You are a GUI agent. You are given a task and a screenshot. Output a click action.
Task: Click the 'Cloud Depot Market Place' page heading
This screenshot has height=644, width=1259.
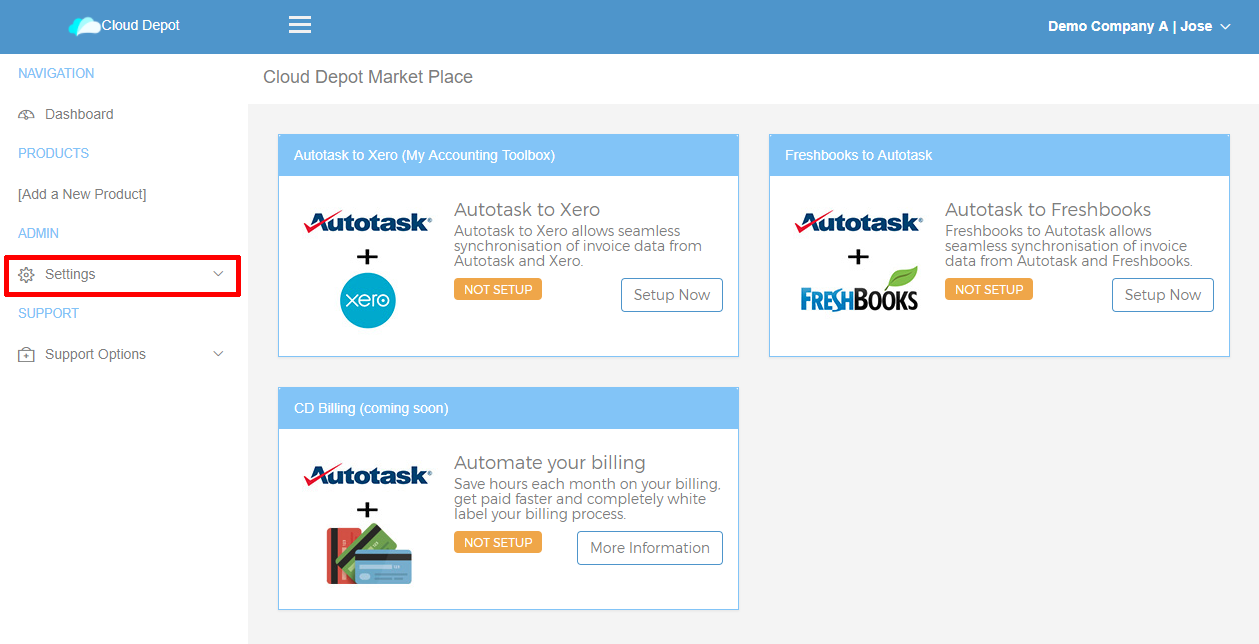[368, 77]
